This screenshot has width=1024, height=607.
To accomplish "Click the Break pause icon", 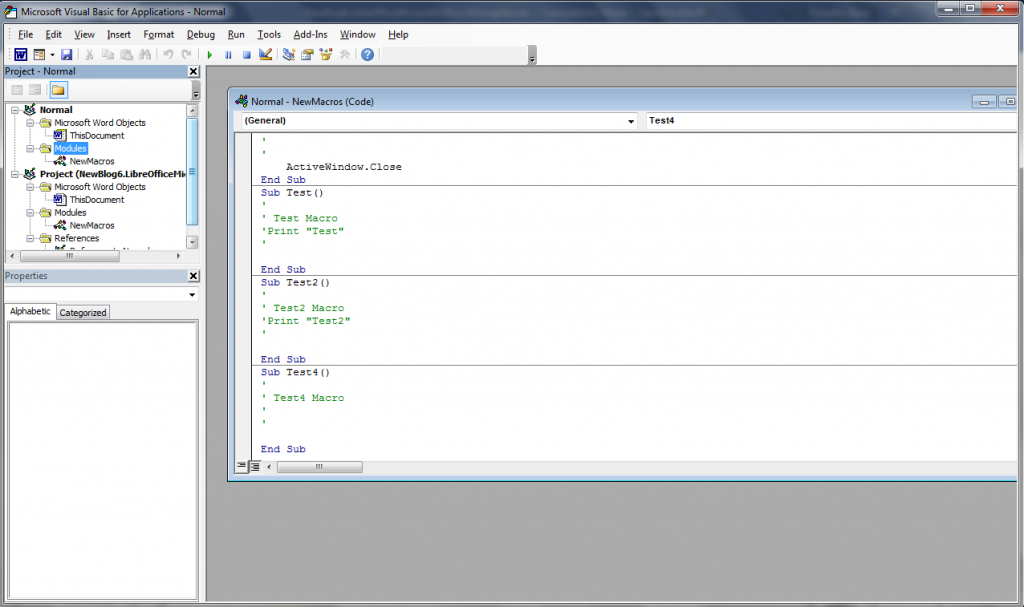I will pyautogui.click(x=228, y=54).
